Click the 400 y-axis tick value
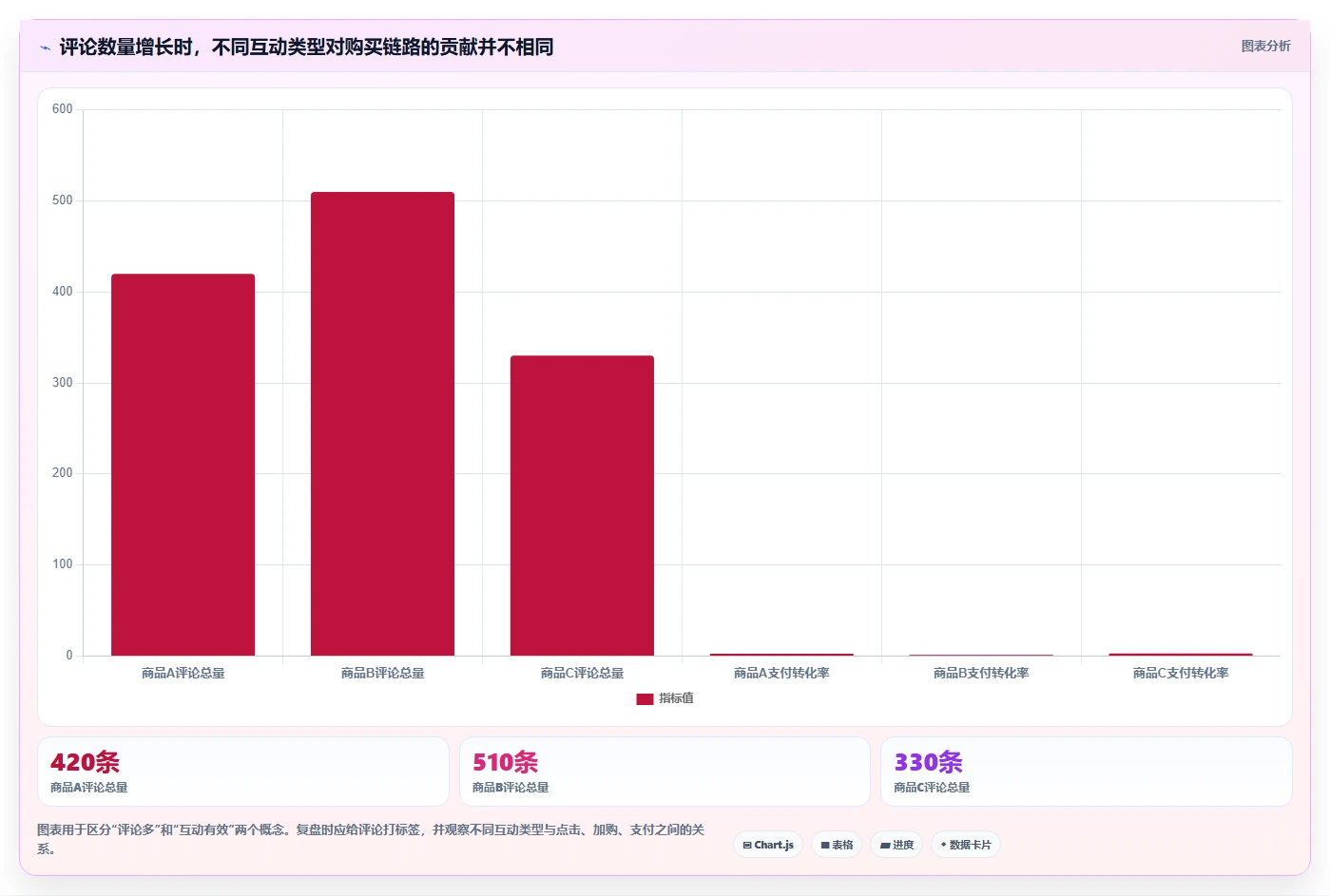 [x=63, y=292]
